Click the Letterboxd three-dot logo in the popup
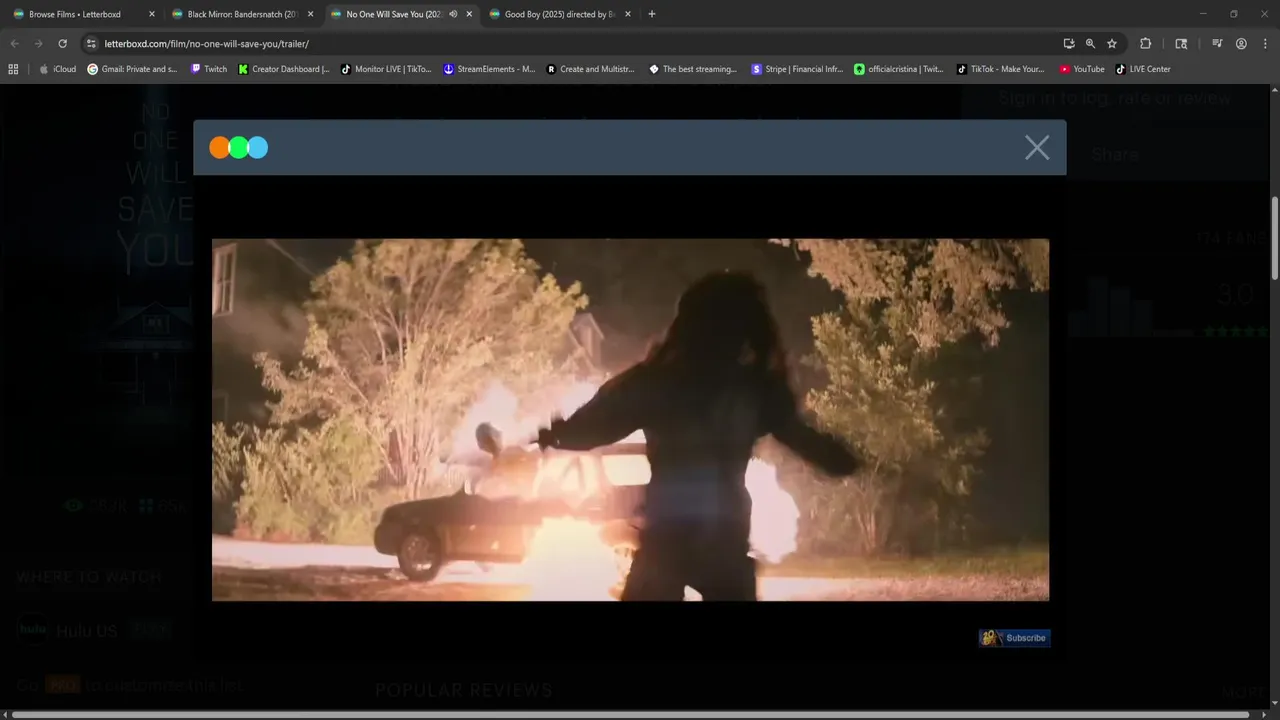 coord(239,148)
